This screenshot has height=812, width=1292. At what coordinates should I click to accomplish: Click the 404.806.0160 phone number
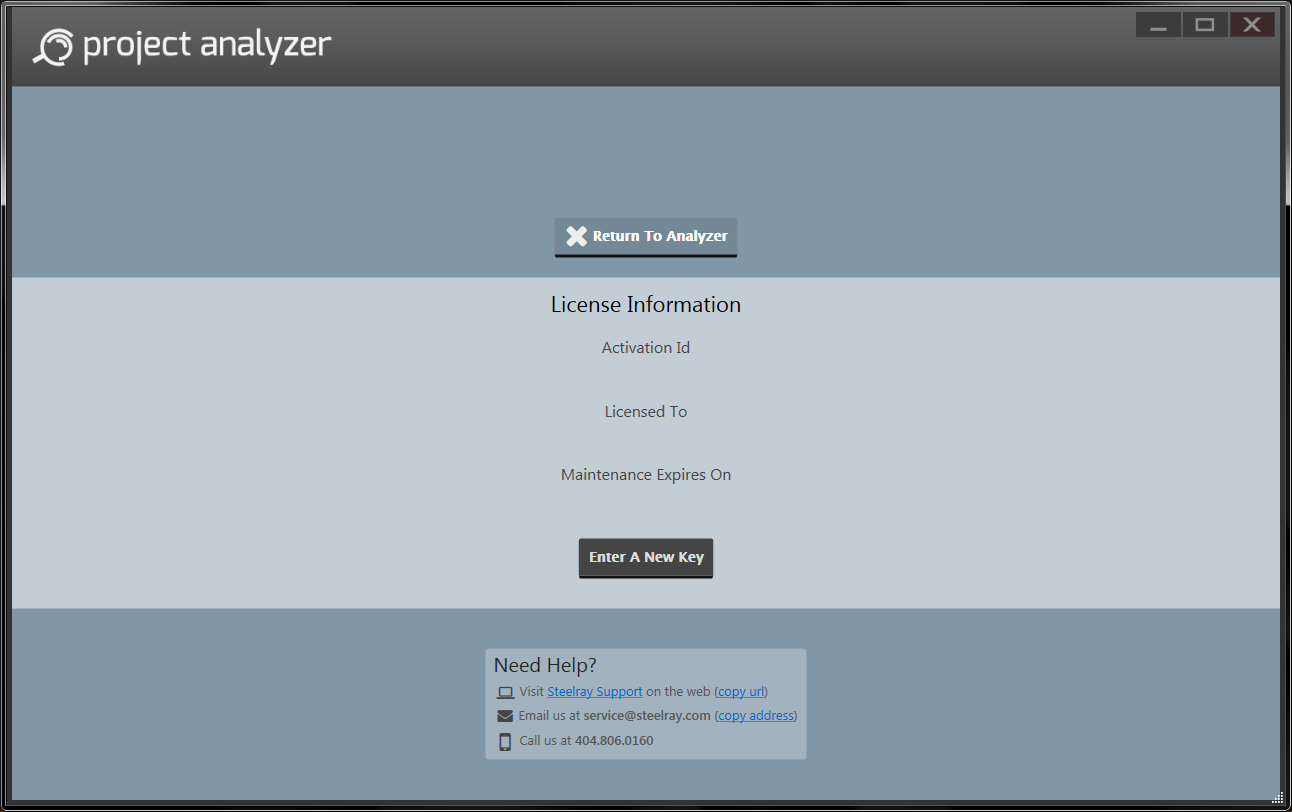(x=614, y=741)
